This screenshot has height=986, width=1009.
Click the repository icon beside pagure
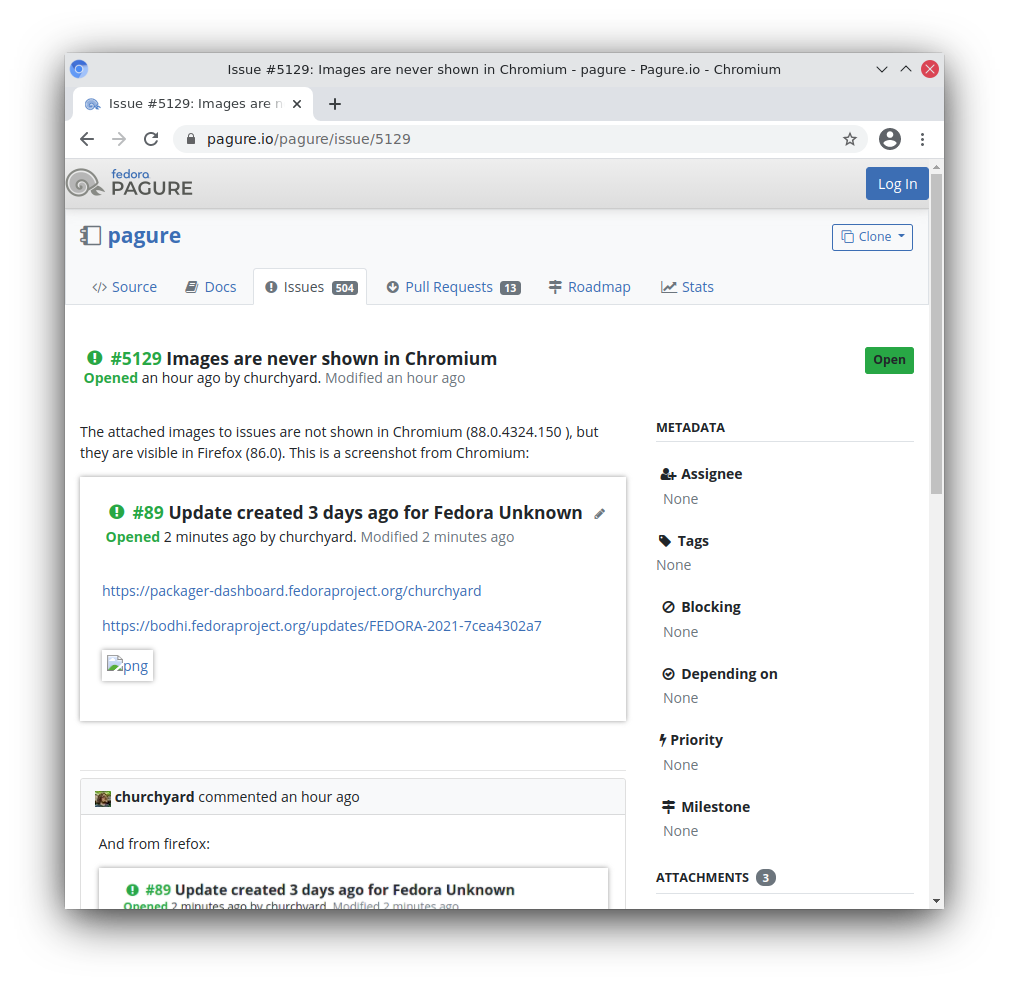91,236
